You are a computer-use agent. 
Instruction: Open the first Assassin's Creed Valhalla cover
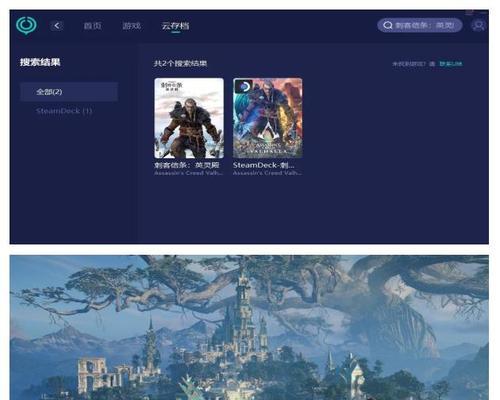click(189, 118)
